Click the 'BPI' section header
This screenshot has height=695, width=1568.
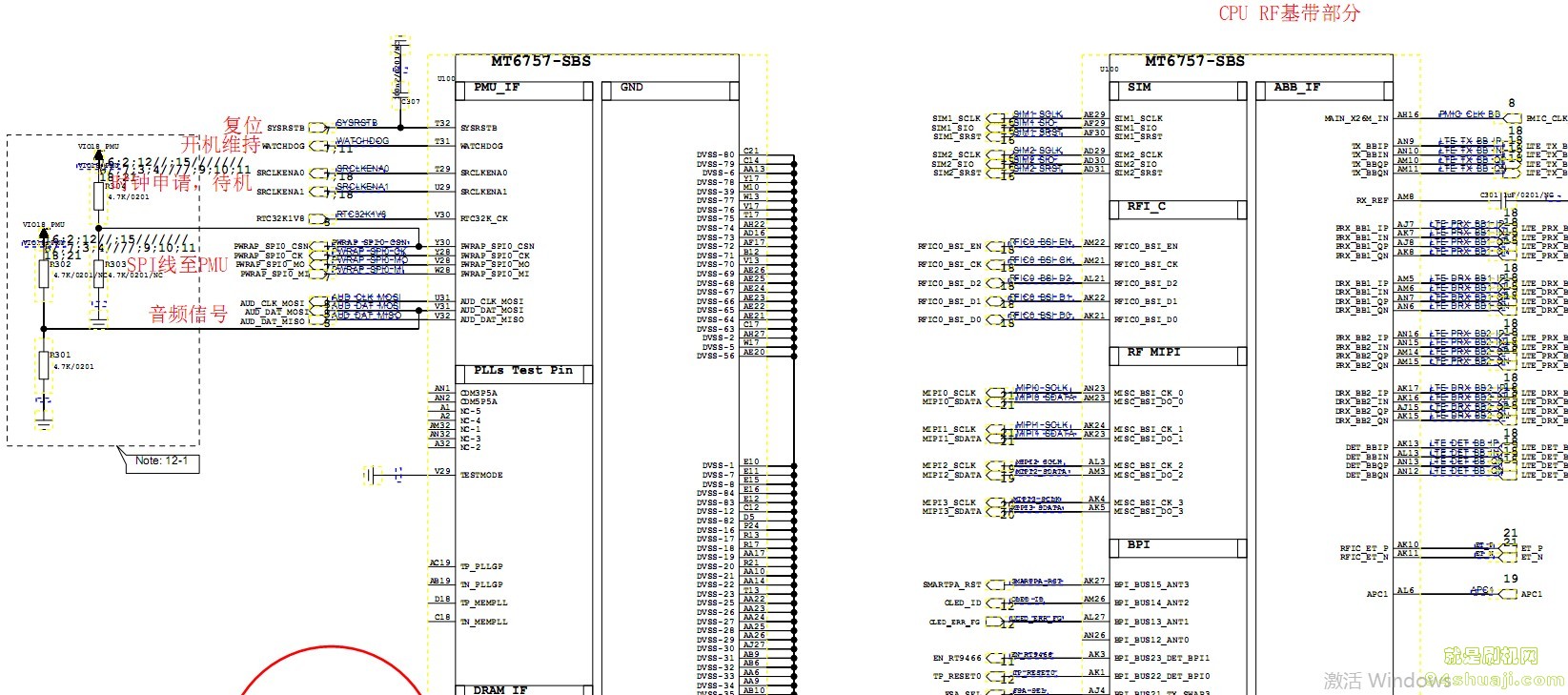(x=1179, y=547)
